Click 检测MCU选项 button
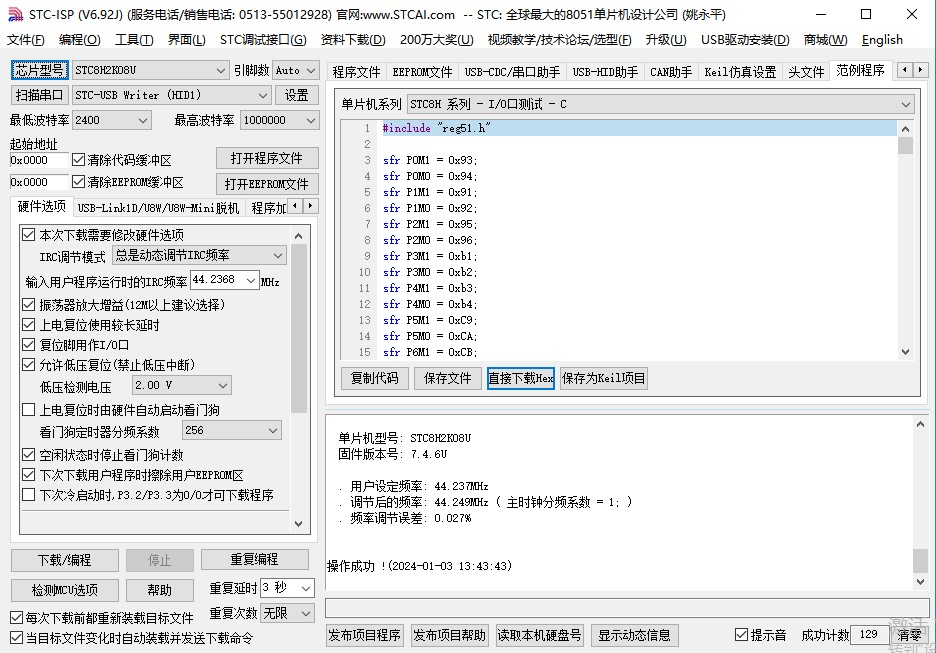The height and width of the screenshot is (653, 936). click(64, 590)
